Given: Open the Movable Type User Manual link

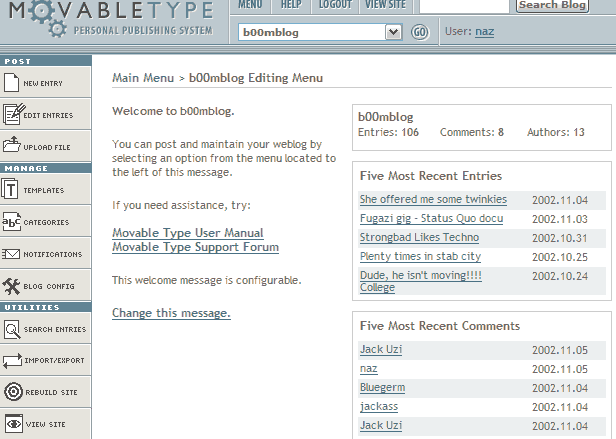Looking at the screenshot, I should [x=188, y=233].
